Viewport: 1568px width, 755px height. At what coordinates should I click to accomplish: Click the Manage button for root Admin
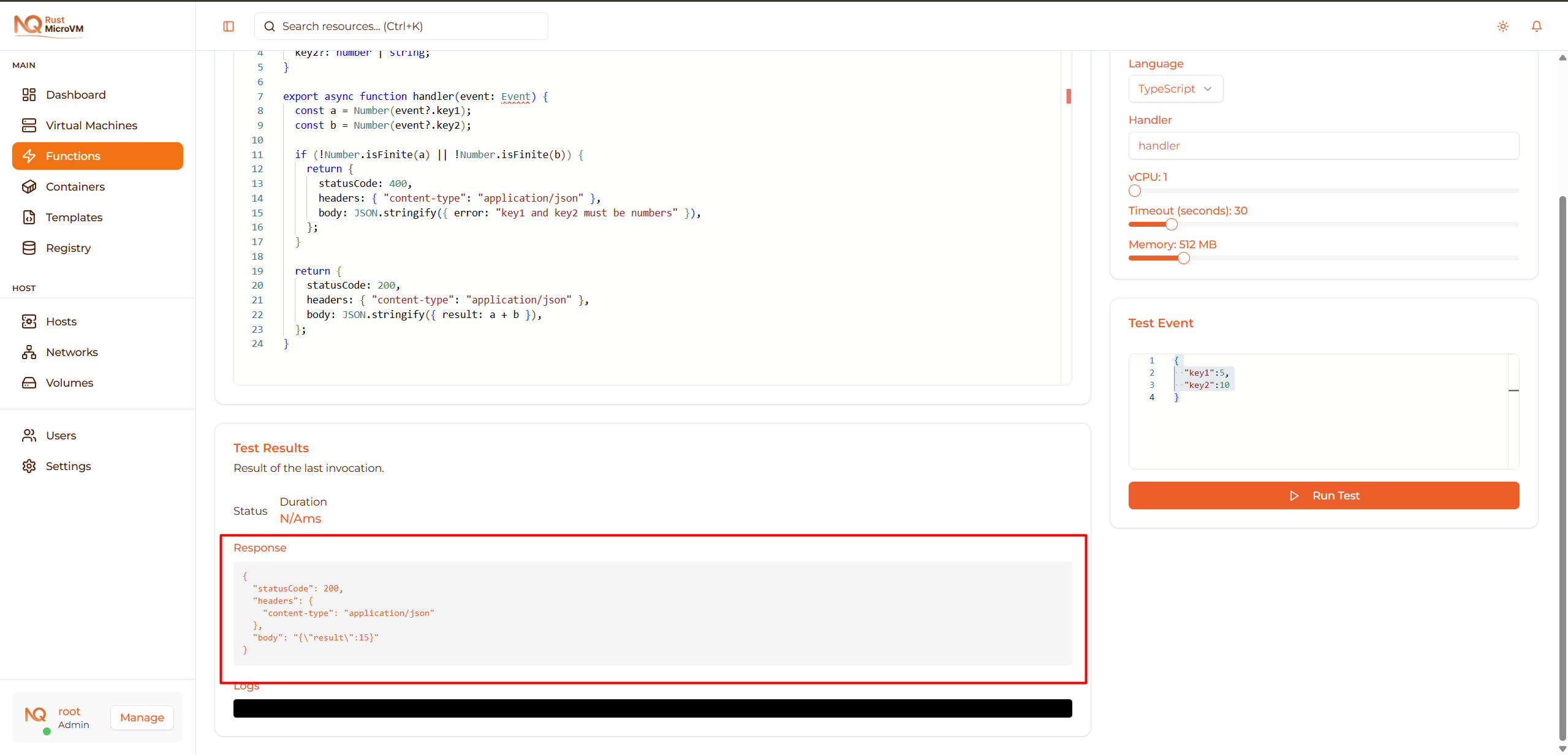tap(142, 717)
